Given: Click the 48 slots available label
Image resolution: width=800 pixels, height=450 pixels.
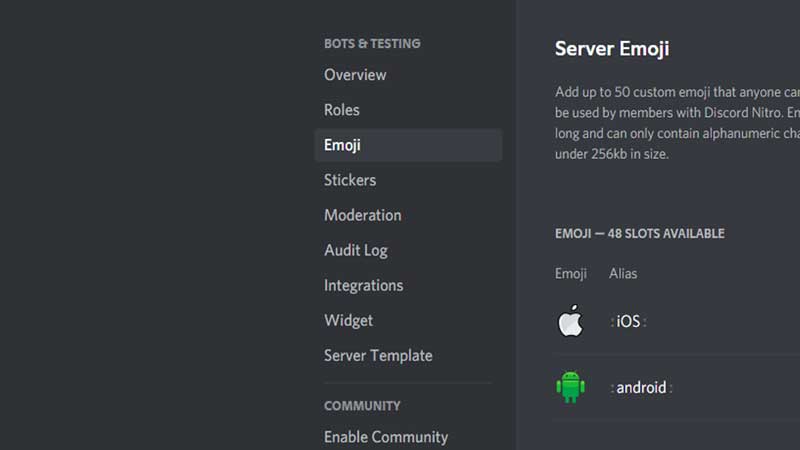Looking at the screenshot, I should point(640,233).
